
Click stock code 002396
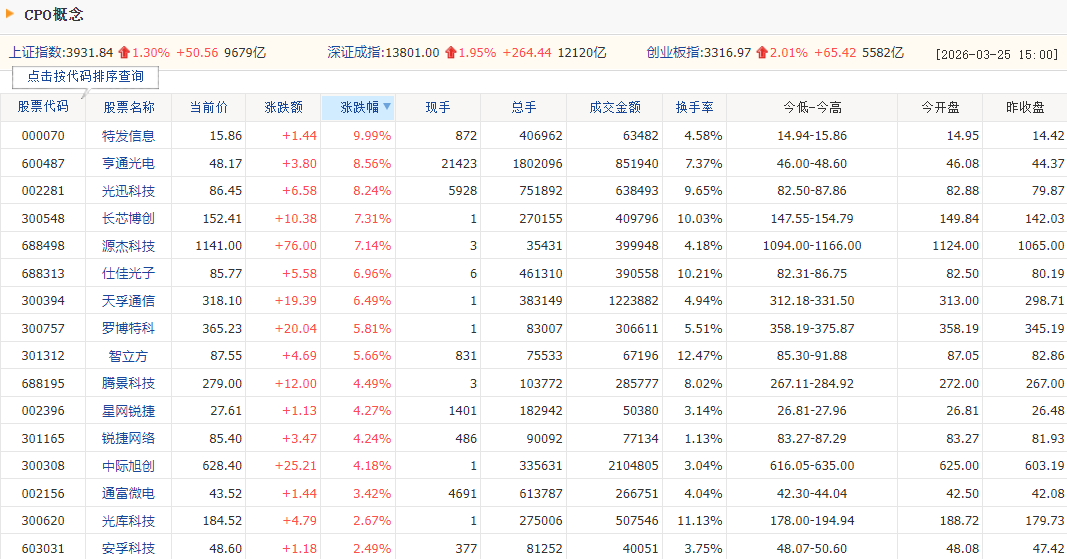point(43,411)
